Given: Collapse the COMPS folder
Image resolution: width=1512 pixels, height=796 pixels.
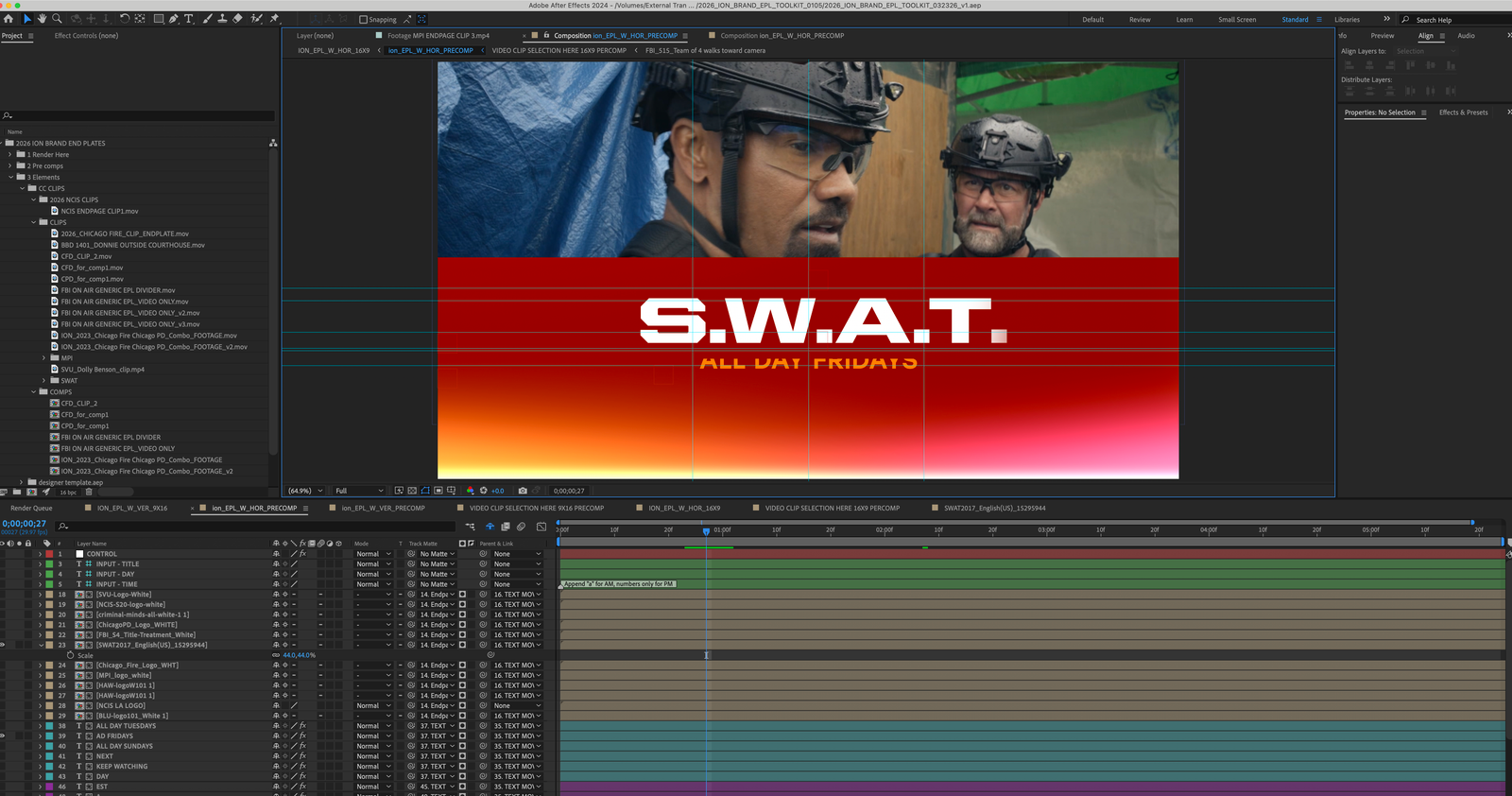Looking at the screenshot, I should 33,391.
